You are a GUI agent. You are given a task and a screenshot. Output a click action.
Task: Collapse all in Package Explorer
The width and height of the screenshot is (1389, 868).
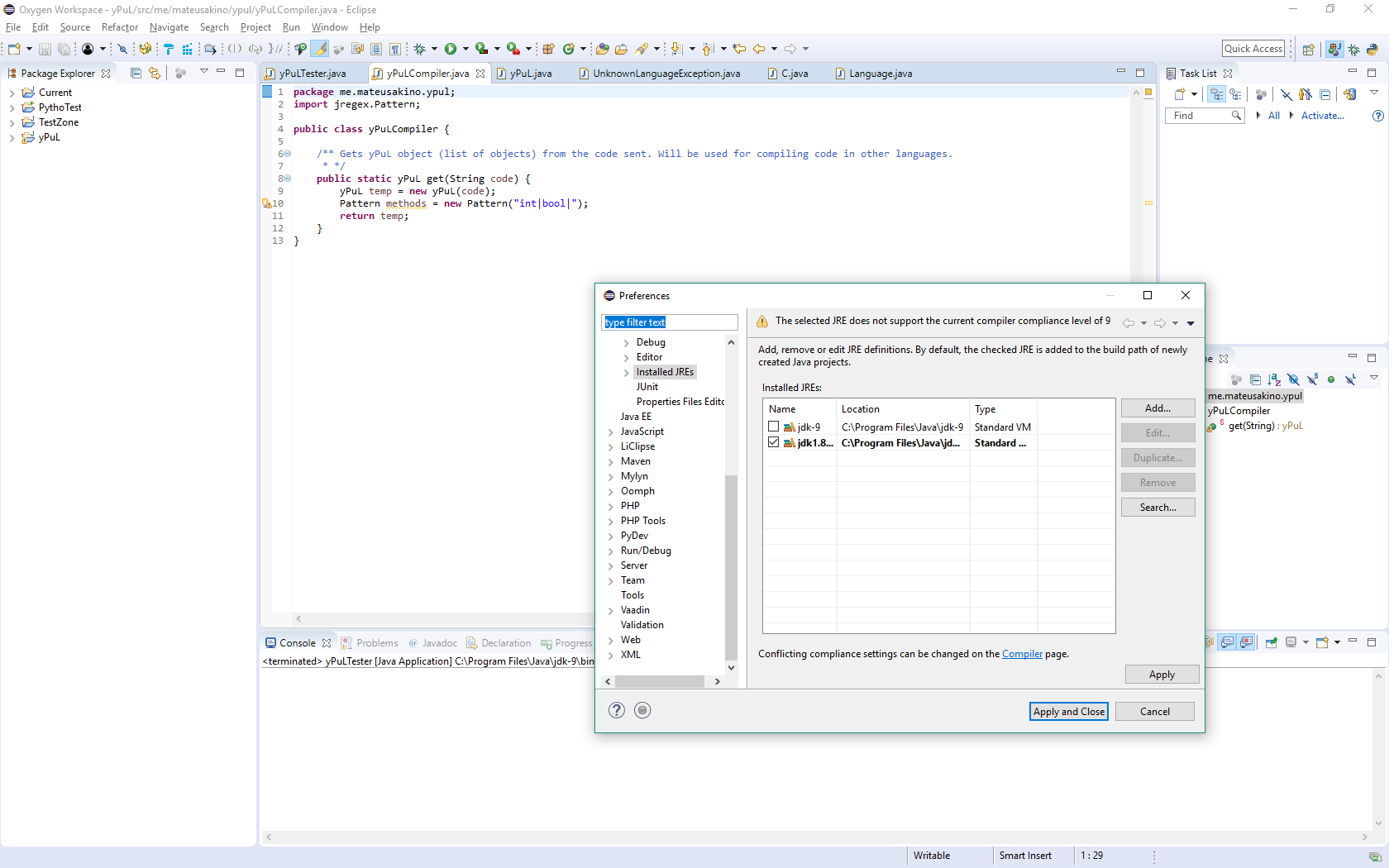[x=136, y=74]
